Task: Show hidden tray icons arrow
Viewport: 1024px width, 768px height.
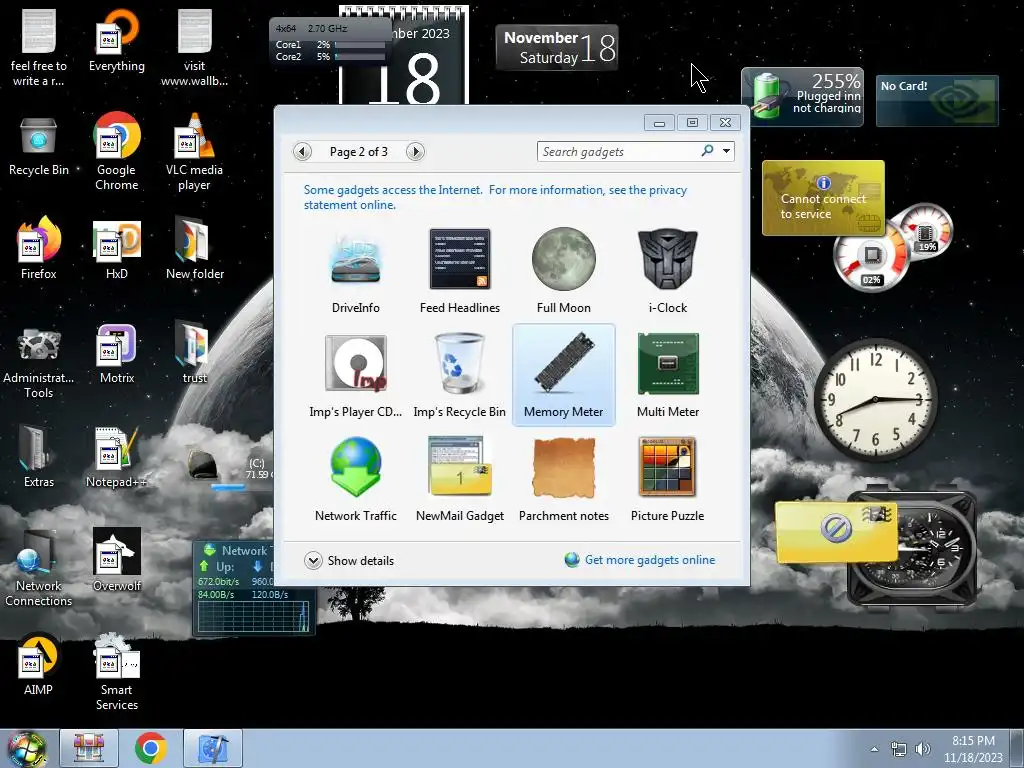Action: point(874,748)
